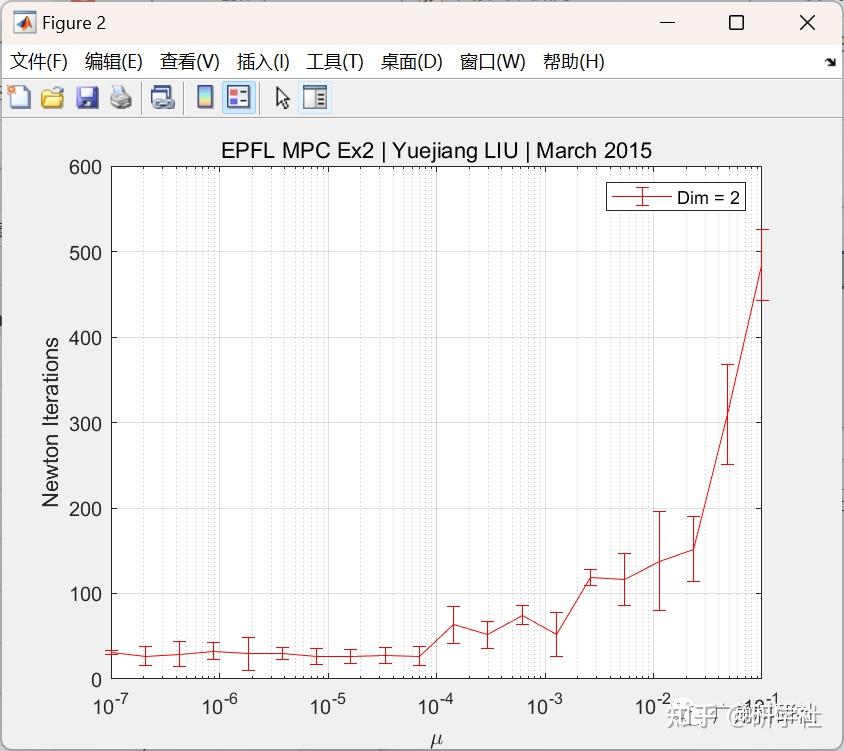844x751 pixels.
Task: Open print preview from the toolbar
Action: (163, 97)
